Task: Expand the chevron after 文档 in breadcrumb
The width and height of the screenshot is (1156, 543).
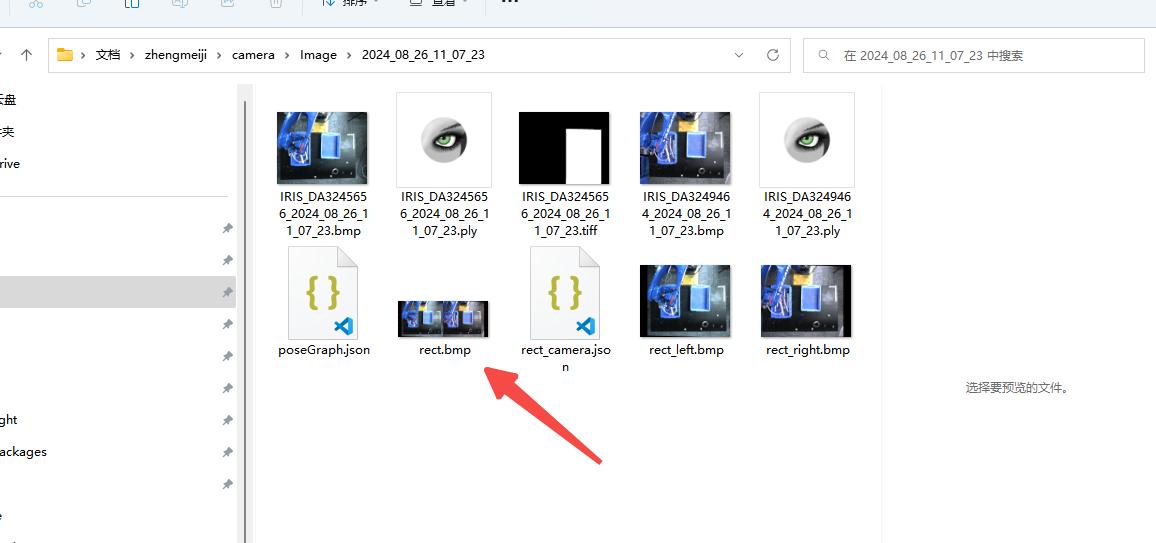Action: tap(132, 55)
